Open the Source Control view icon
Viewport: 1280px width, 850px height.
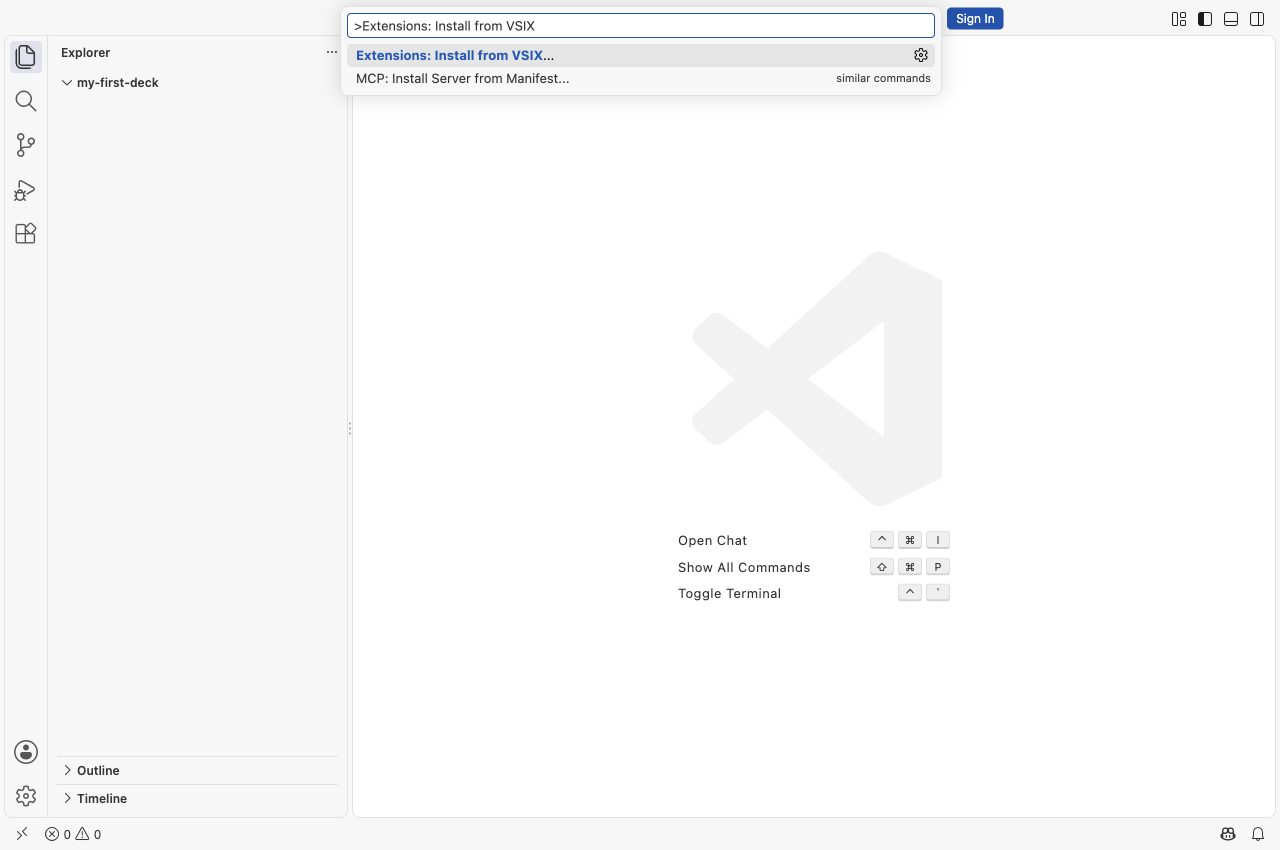[x=26, y=145]
